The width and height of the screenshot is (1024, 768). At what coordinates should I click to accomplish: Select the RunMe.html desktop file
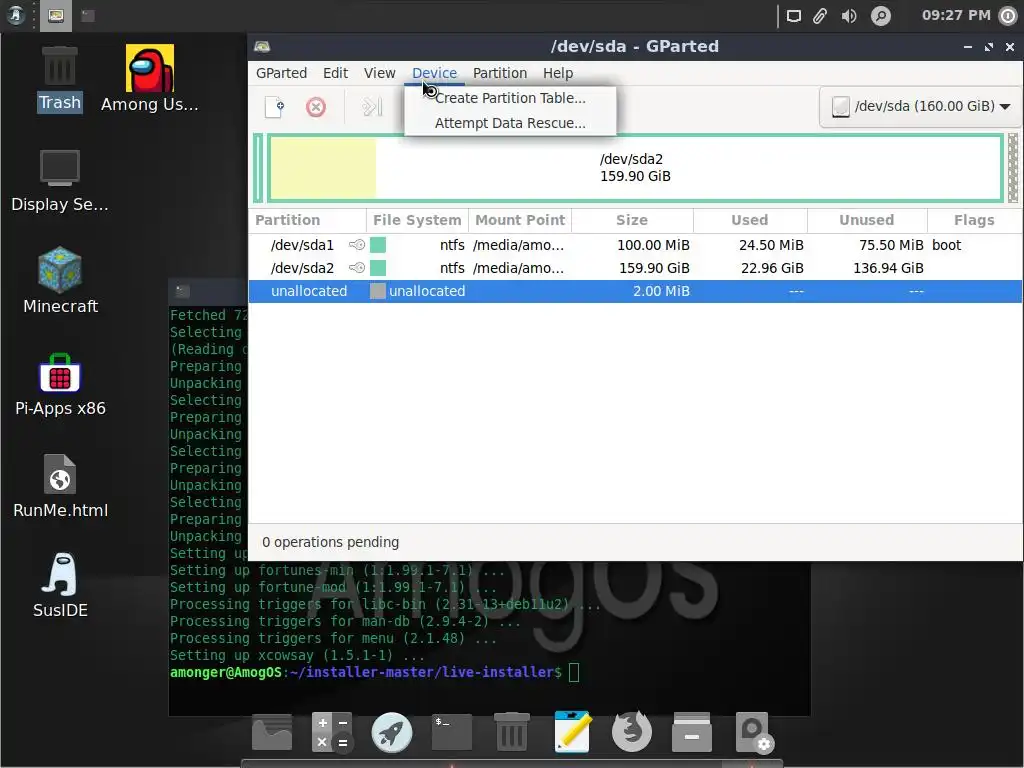[x=60, y=486]
